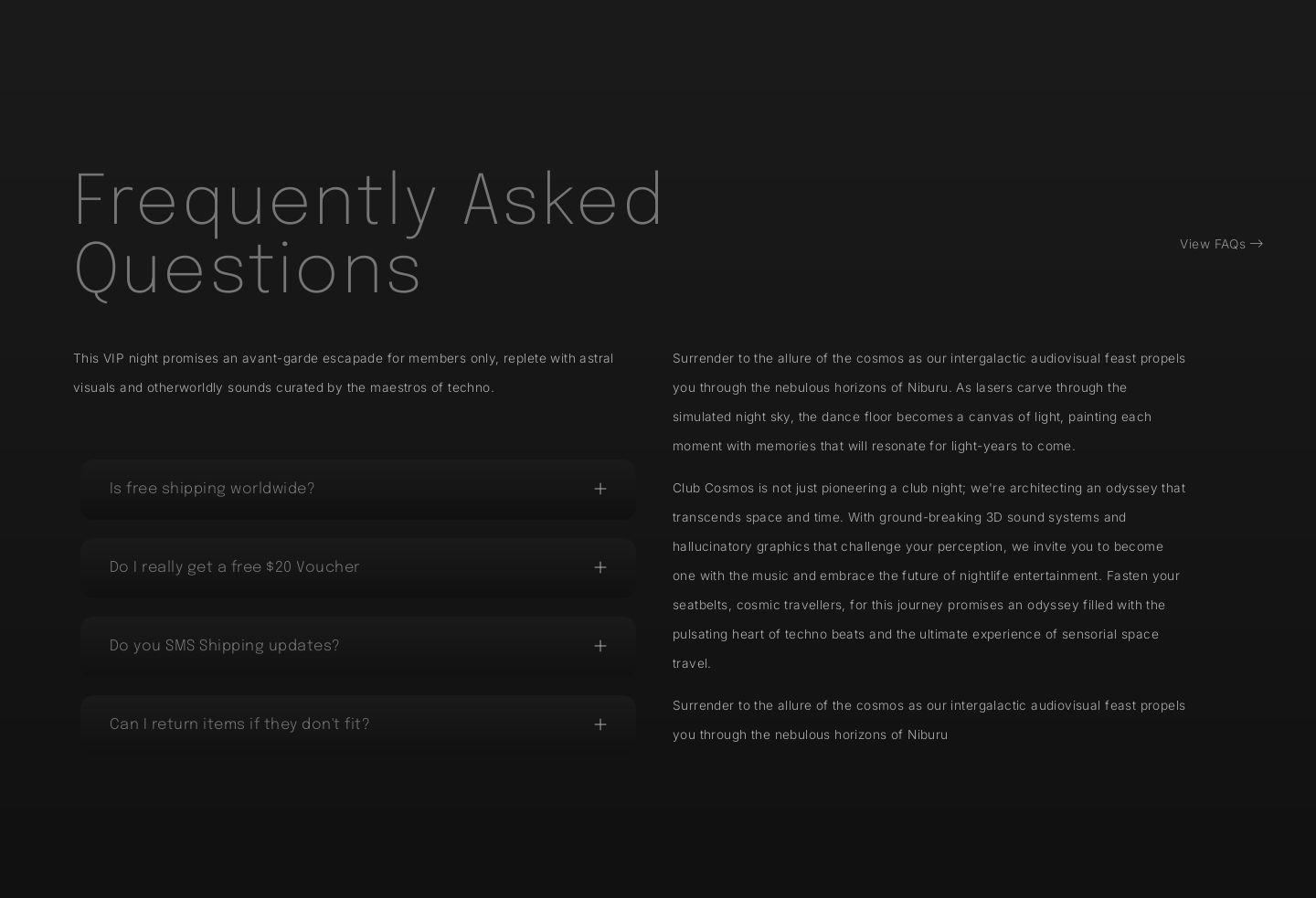Click the "Frequently Asked" heading line

(x=369, y=200)
